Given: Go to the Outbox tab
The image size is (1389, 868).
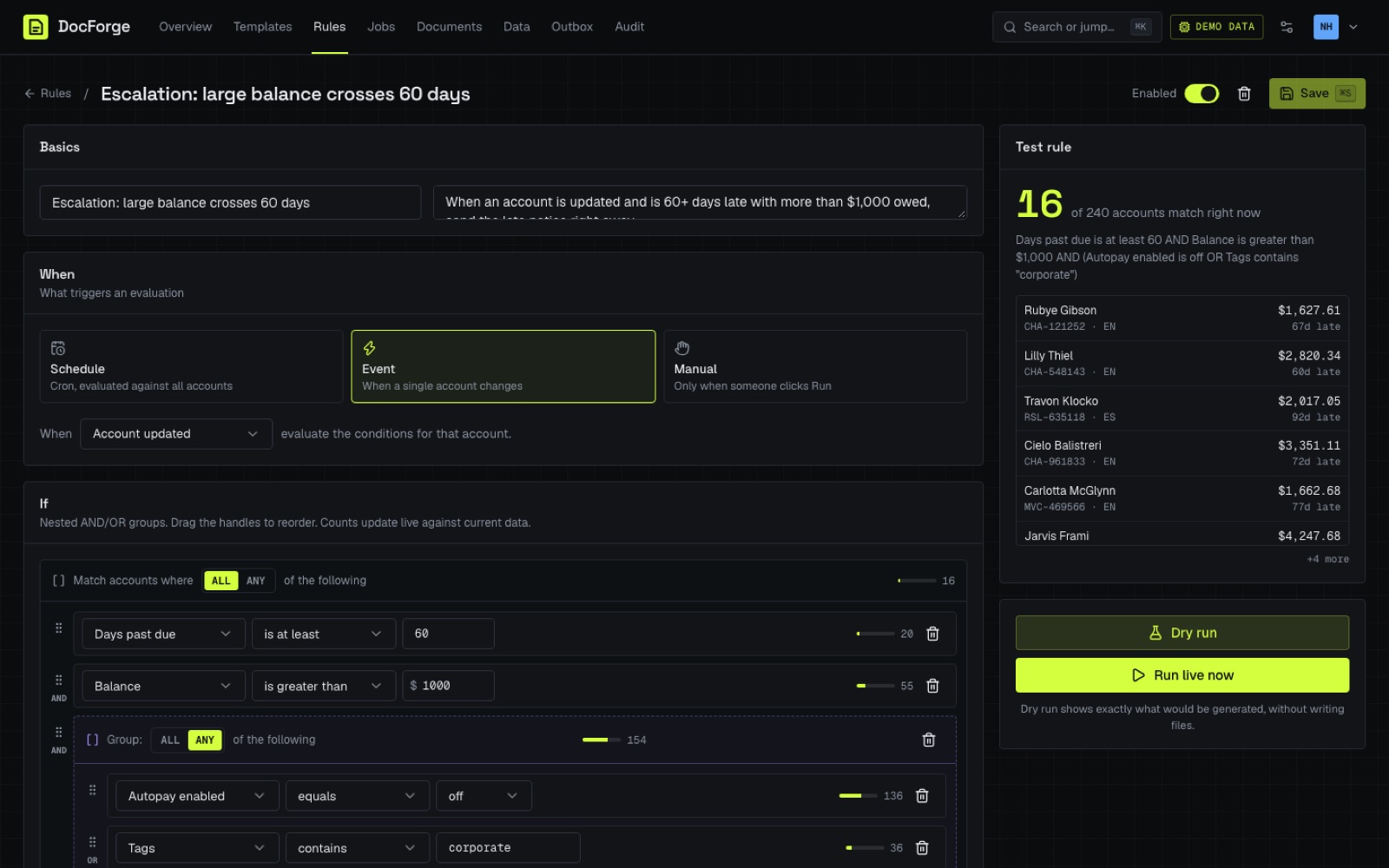Looking at the screenshot, I should click(572, 27).
